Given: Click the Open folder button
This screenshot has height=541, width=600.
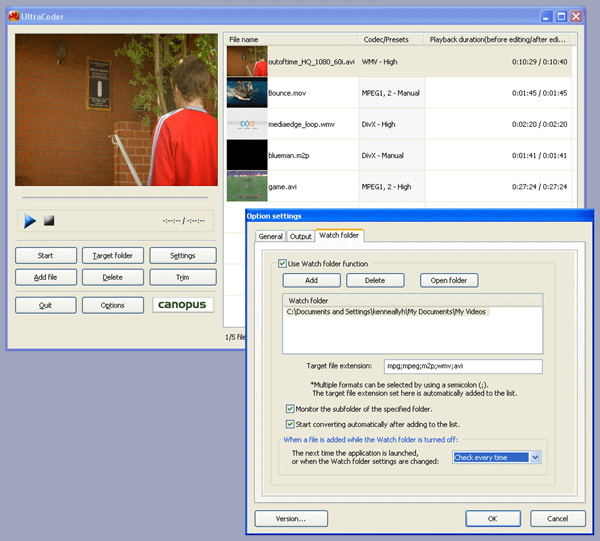Looking at the screenshot, I should coord(449,280).
